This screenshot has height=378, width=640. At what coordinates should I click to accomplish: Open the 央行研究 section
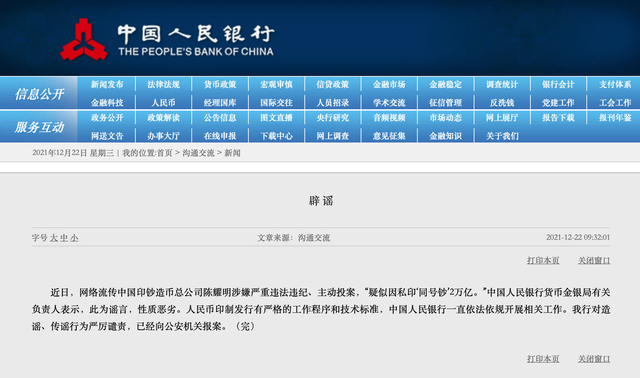(333, 118)
